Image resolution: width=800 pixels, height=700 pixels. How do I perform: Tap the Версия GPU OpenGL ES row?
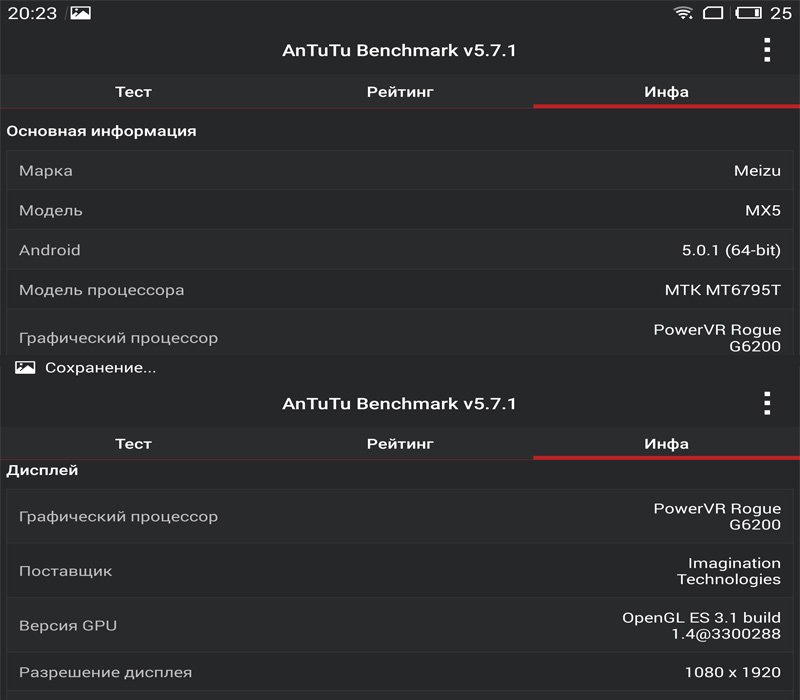click(400, 626)
